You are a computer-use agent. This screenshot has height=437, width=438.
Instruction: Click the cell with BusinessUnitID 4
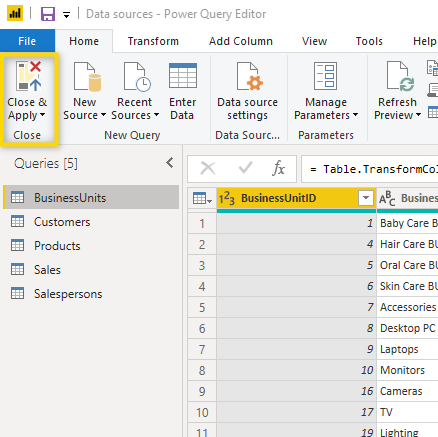tap(296, 244)
